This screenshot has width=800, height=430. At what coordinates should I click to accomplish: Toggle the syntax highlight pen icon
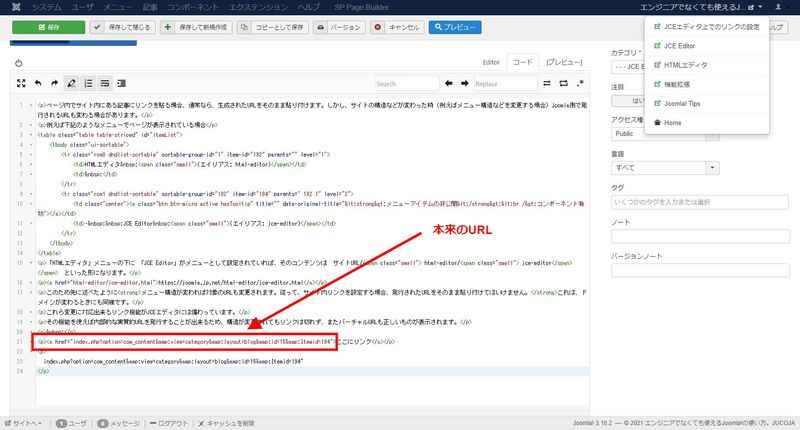(70, 84)
